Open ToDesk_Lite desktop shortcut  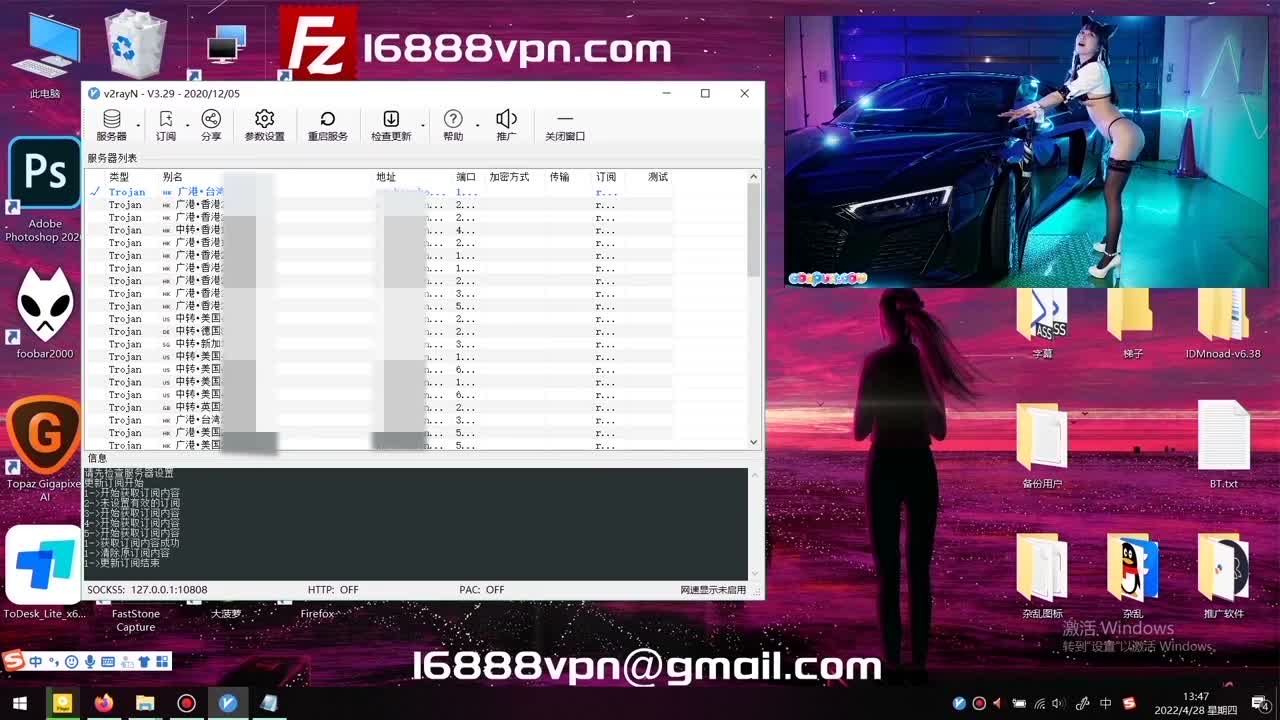tap(45, 572)
